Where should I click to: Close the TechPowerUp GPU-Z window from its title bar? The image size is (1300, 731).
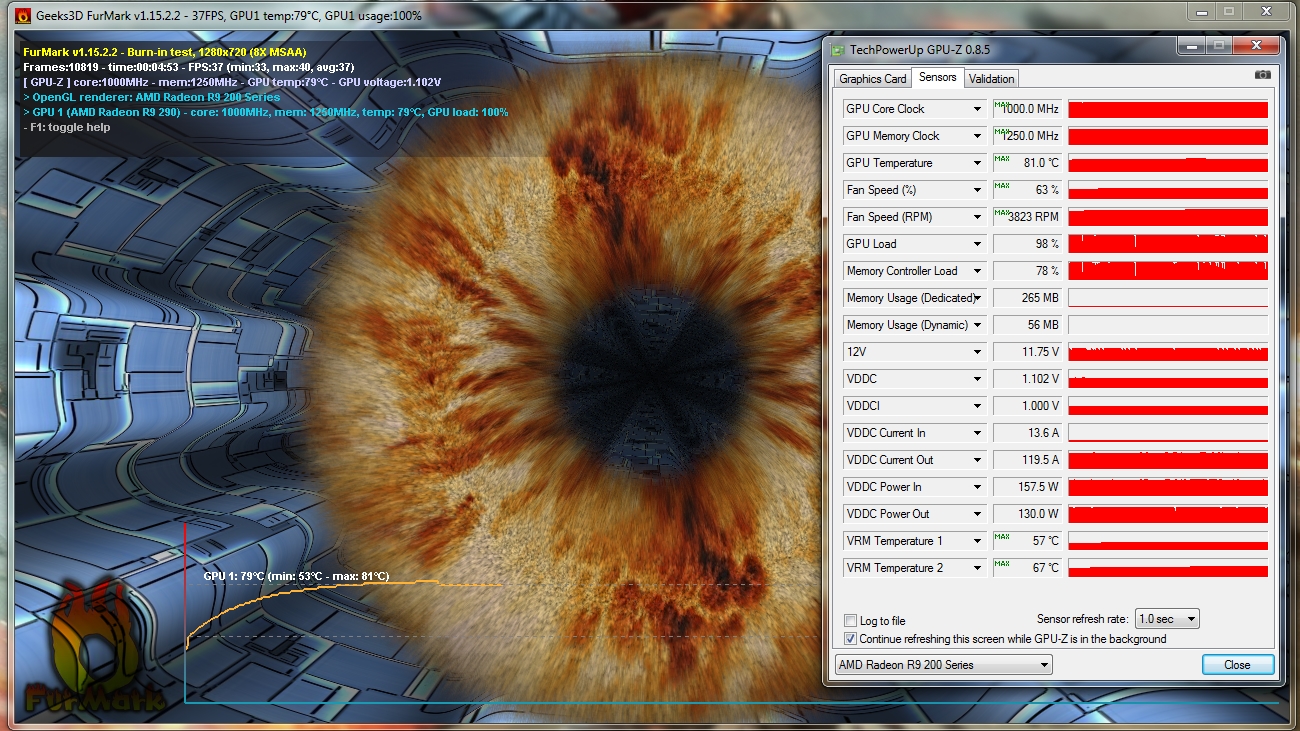[x=1254, y=46]
